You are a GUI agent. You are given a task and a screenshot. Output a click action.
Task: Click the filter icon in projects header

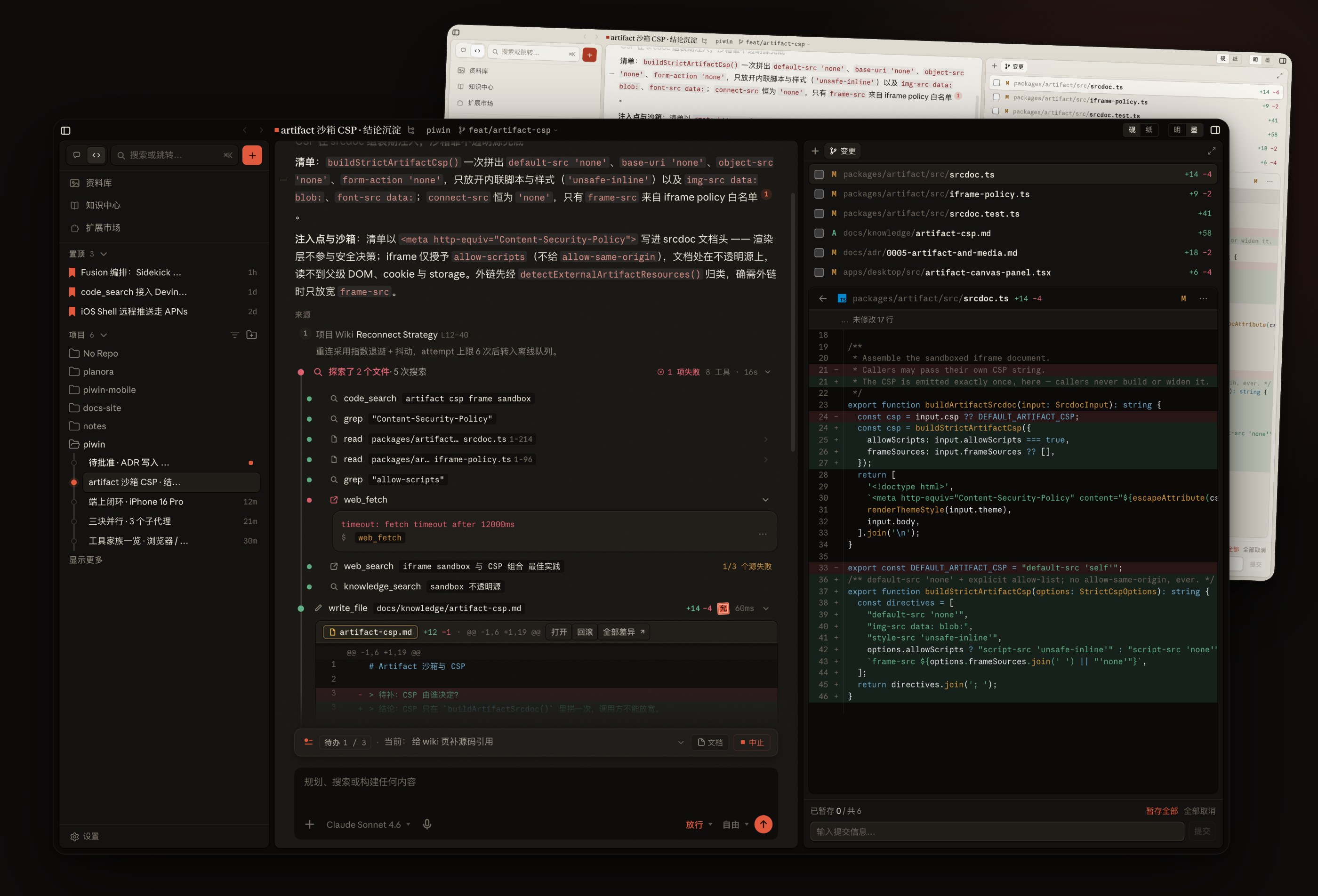tap(234, 335)
